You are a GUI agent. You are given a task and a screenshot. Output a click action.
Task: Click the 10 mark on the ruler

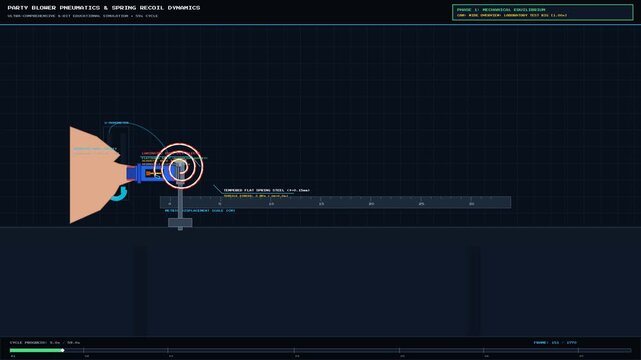(271, 203)
